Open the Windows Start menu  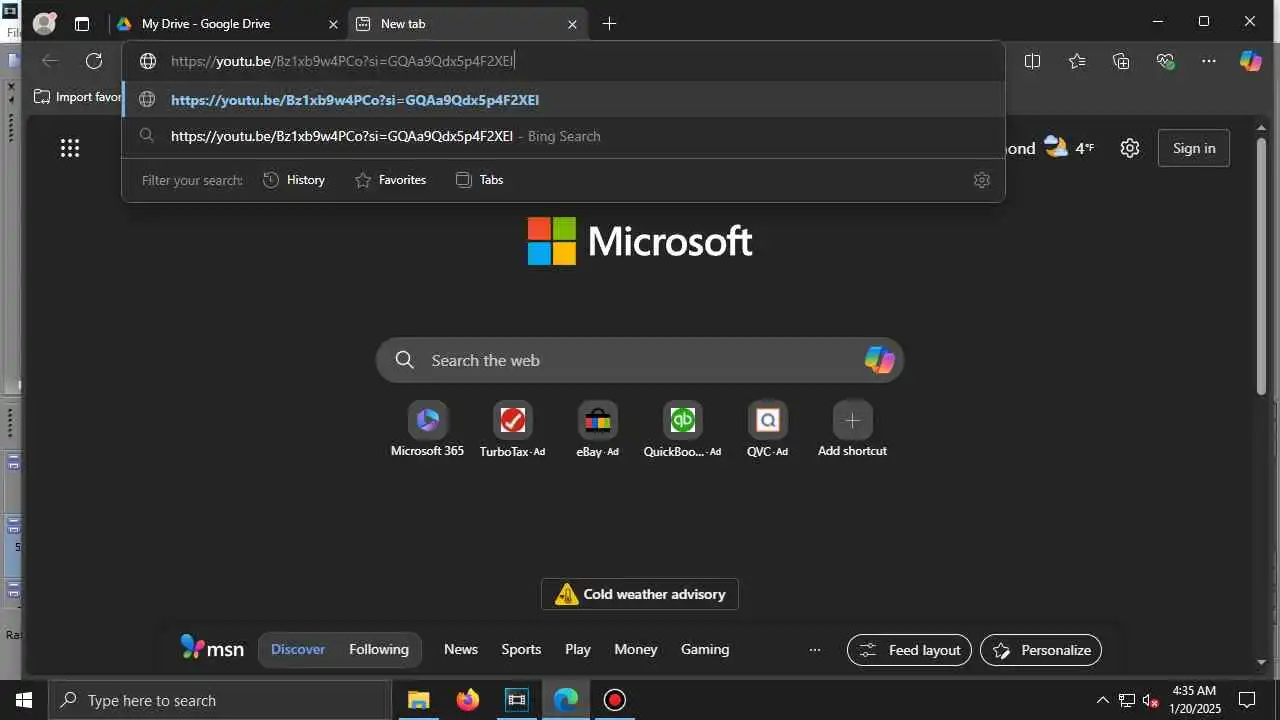(24, 700)
